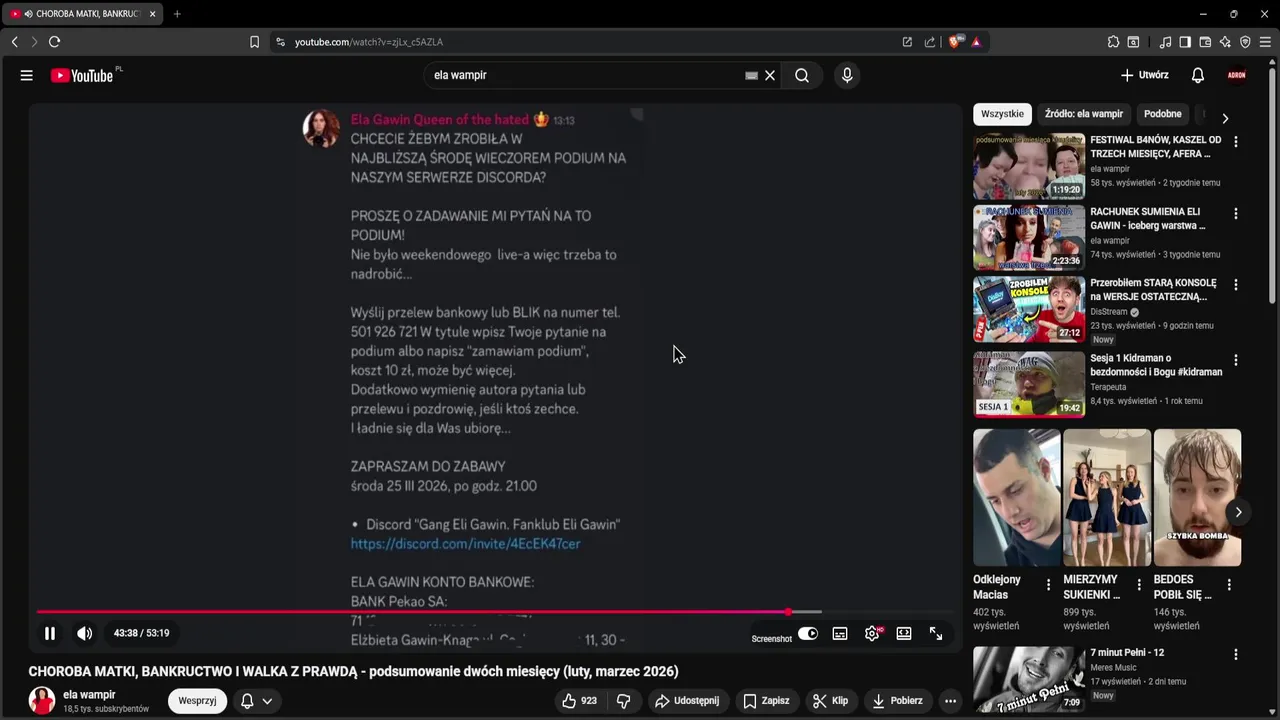Screen dimensions: 1280x720
Task: Open options for Sesja 1 Kidraman video
Action: coord(1236,360)
